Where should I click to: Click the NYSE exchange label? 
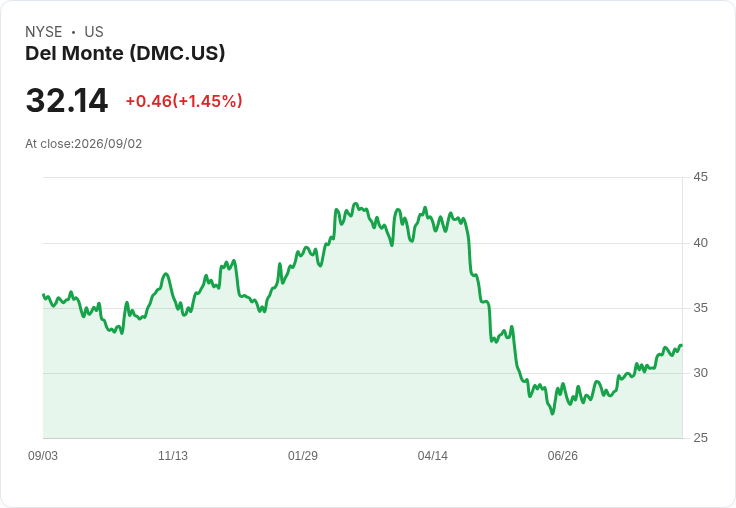tap(44, 32)
